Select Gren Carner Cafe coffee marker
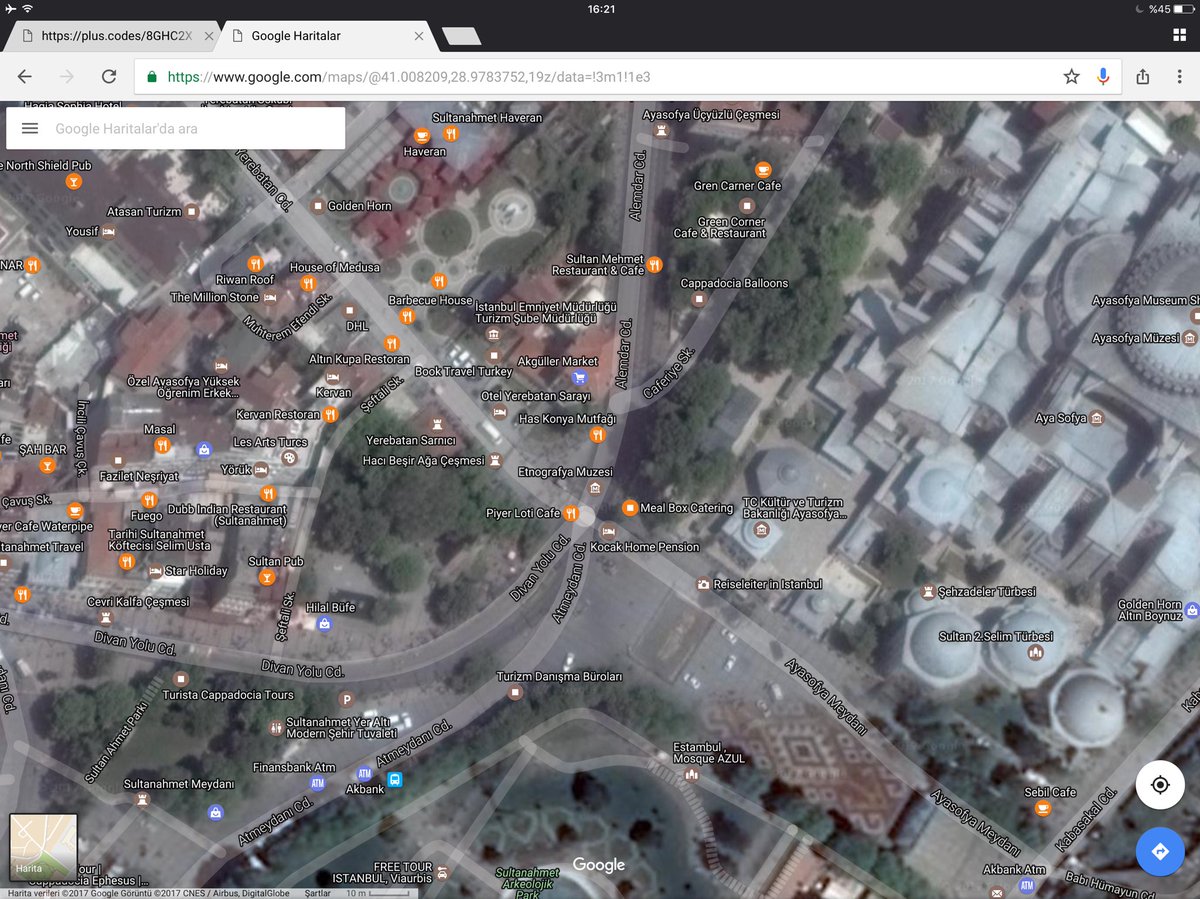 coord(763,169)
